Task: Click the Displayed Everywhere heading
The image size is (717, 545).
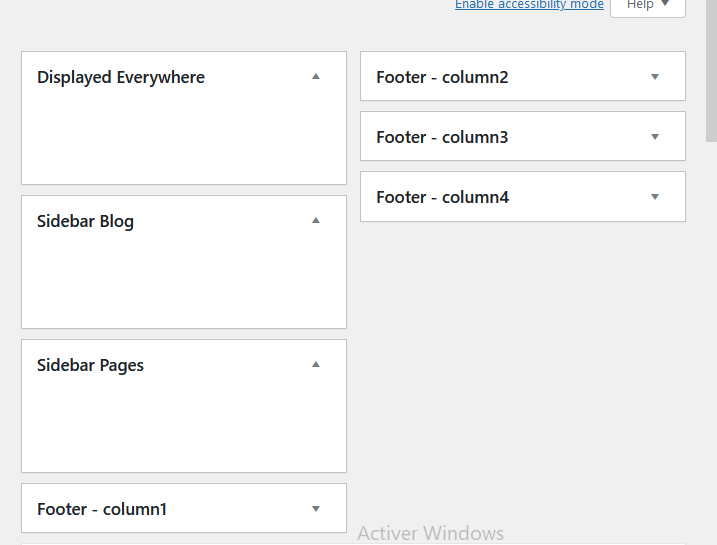Action: coord(121,77)
